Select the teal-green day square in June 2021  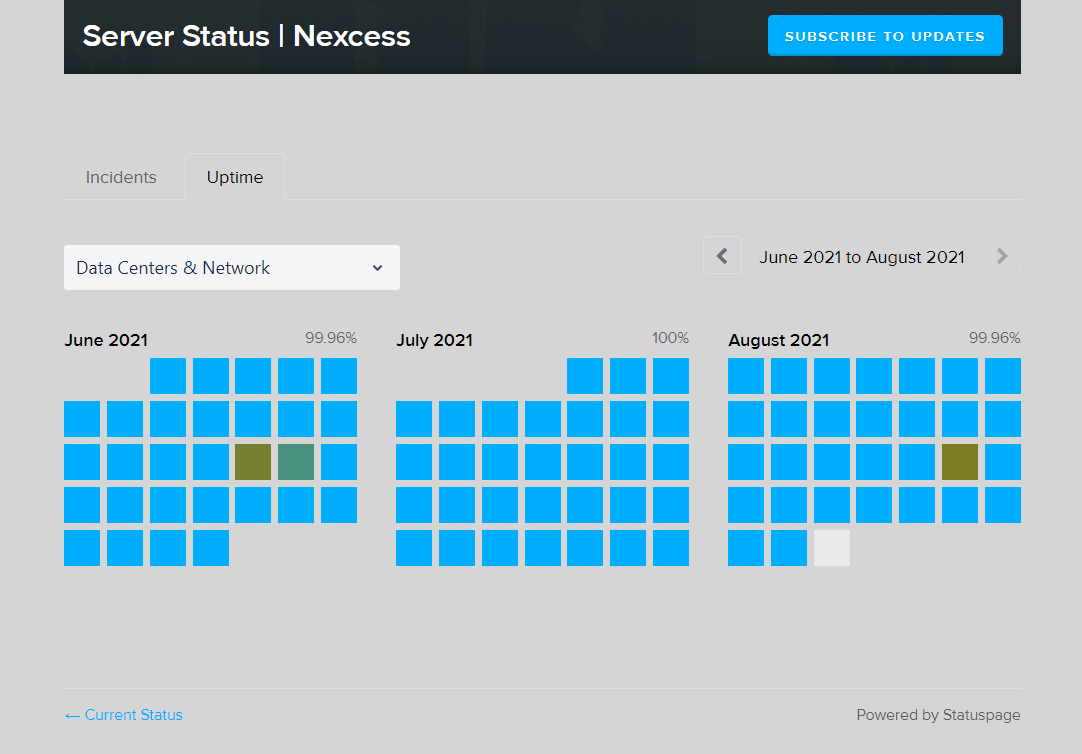pos(296,462)
